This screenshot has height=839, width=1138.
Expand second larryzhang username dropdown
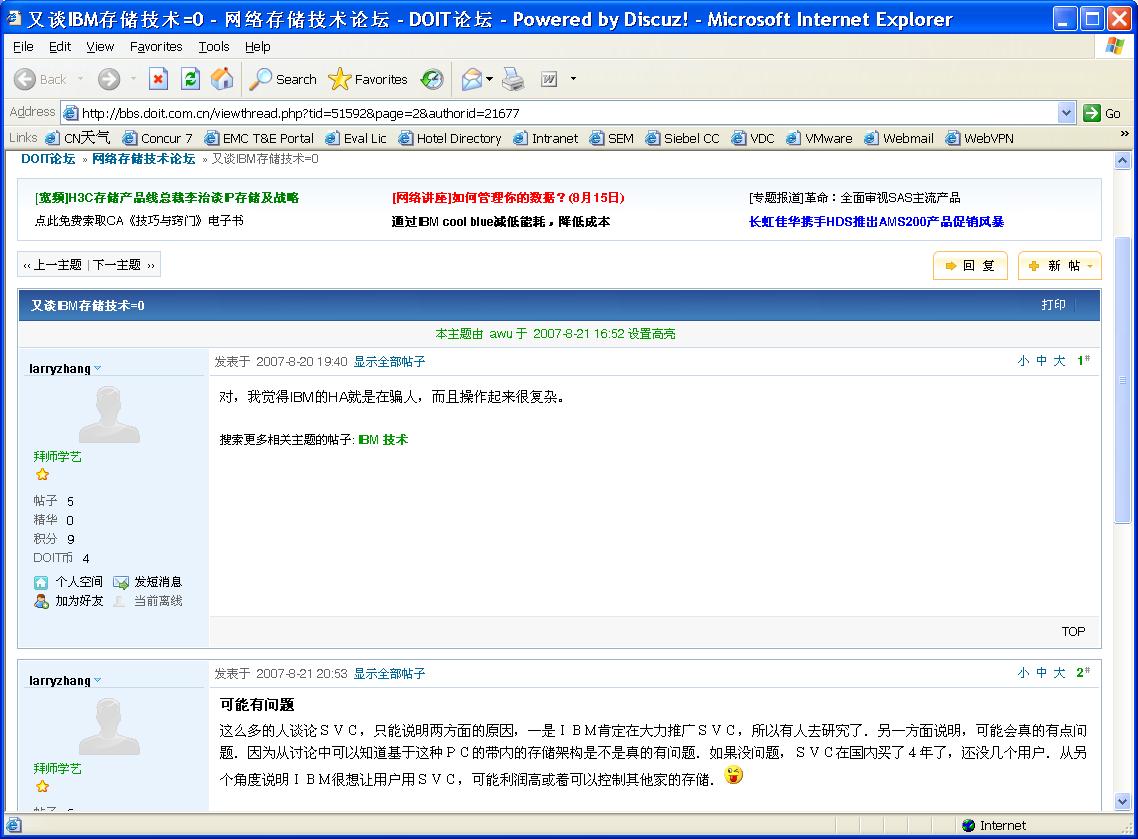[97, 681]
